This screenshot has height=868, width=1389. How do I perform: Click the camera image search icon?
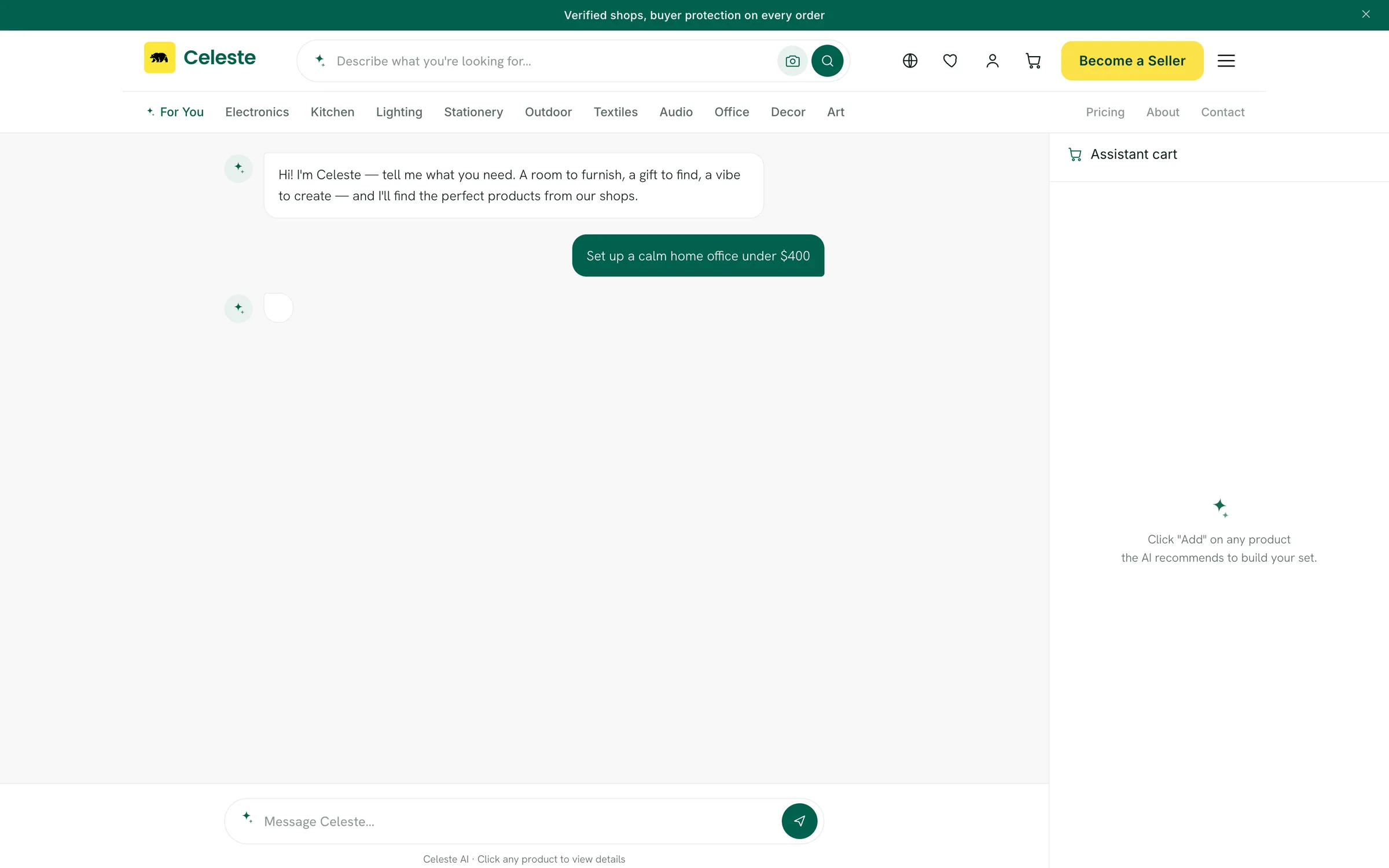coord(792,61)
